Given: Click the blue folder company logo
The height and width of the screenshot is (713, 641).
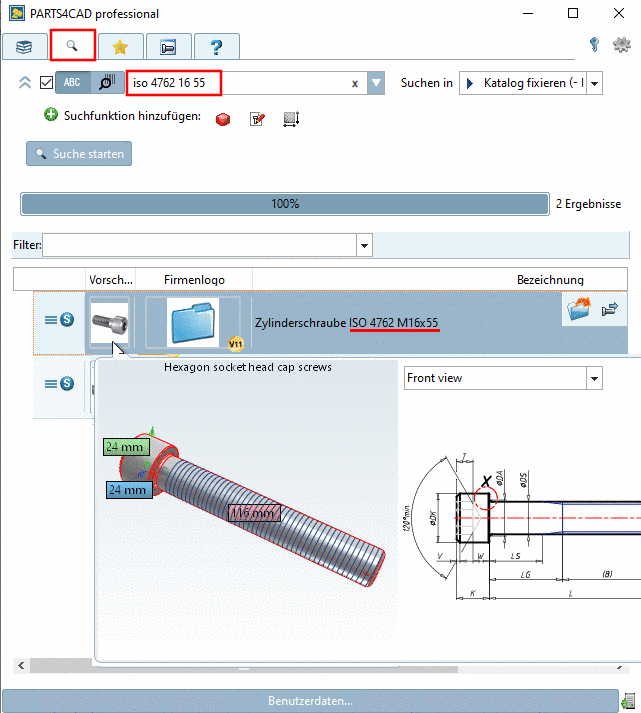Looking at the screenshot, I should tap(193, 323).
